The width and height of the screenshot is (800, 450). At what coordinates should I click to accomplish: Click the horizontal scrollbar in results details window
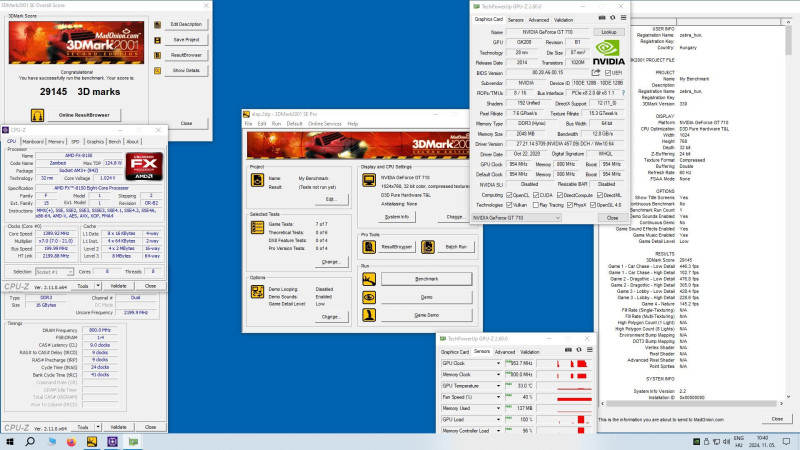click(x=691, y=404)
